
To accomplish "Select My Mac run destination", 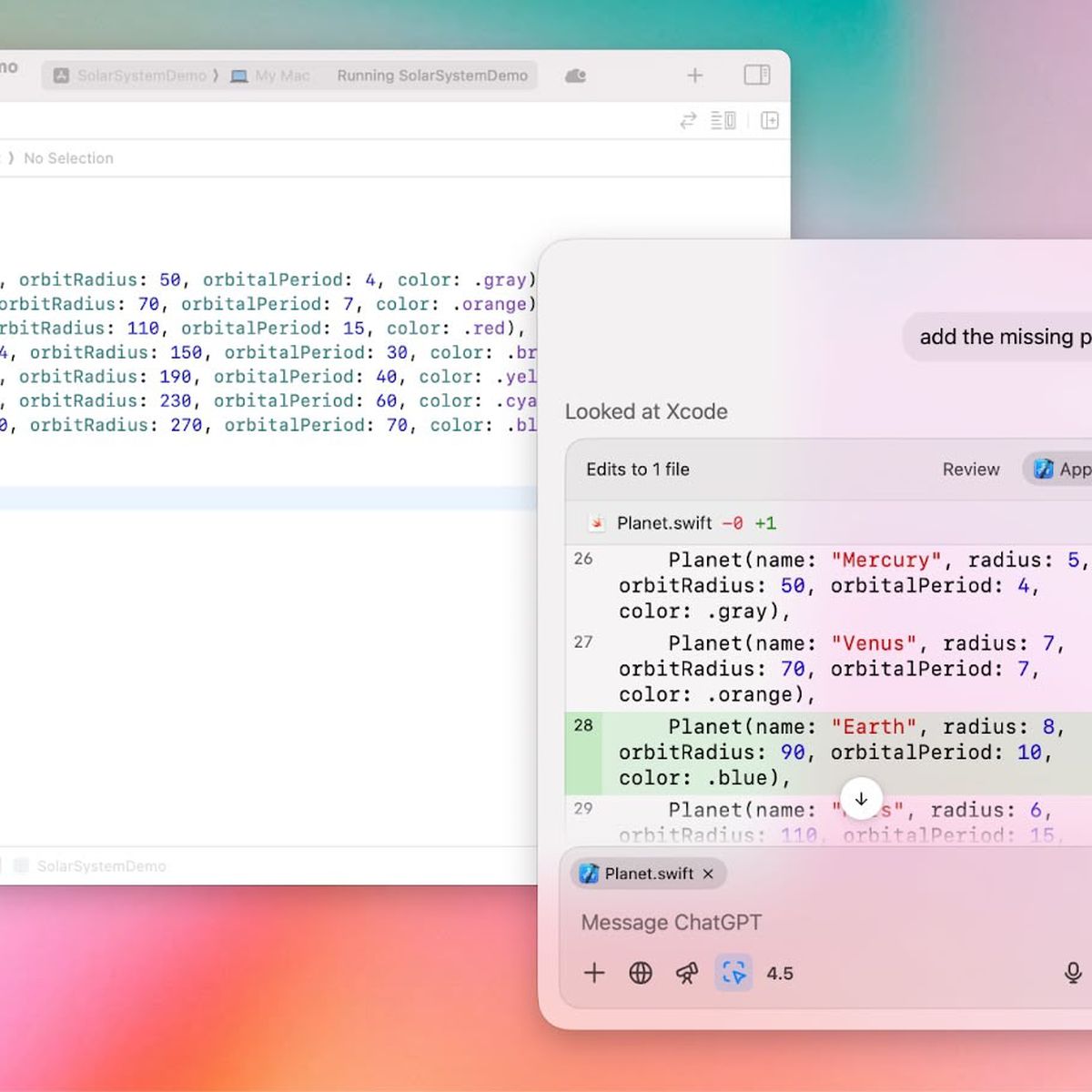I will pyautogui.click(x=271, y=76).
